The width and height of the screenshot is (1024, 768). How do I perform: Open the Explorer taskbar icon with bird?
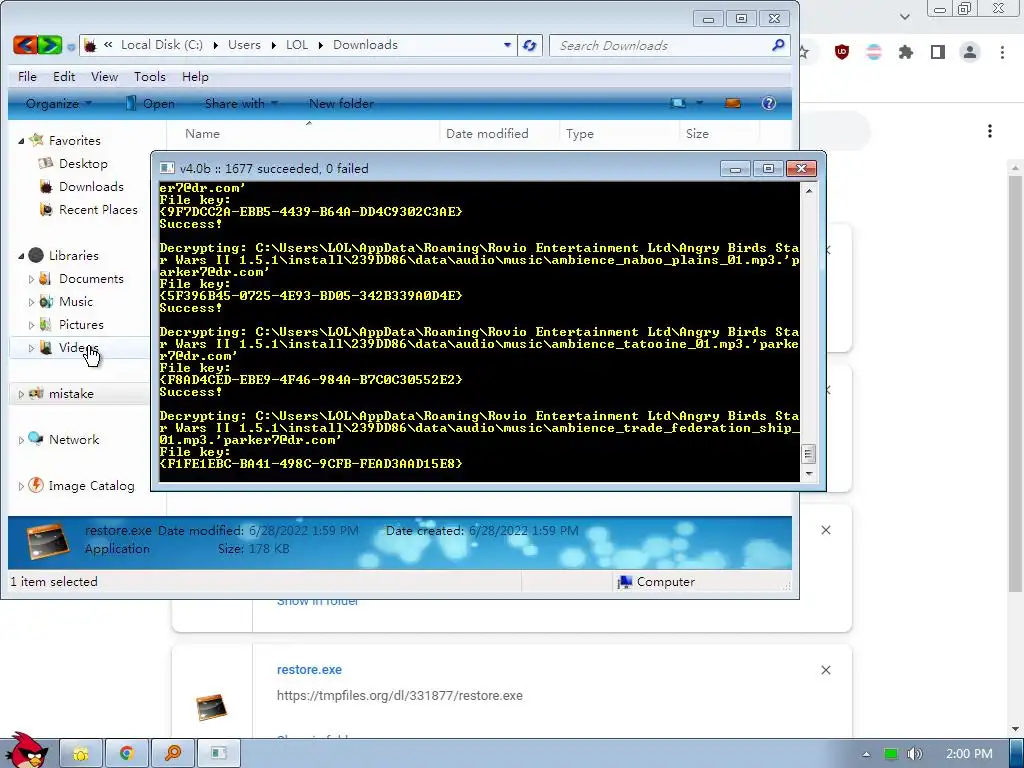tap(80, 754)
